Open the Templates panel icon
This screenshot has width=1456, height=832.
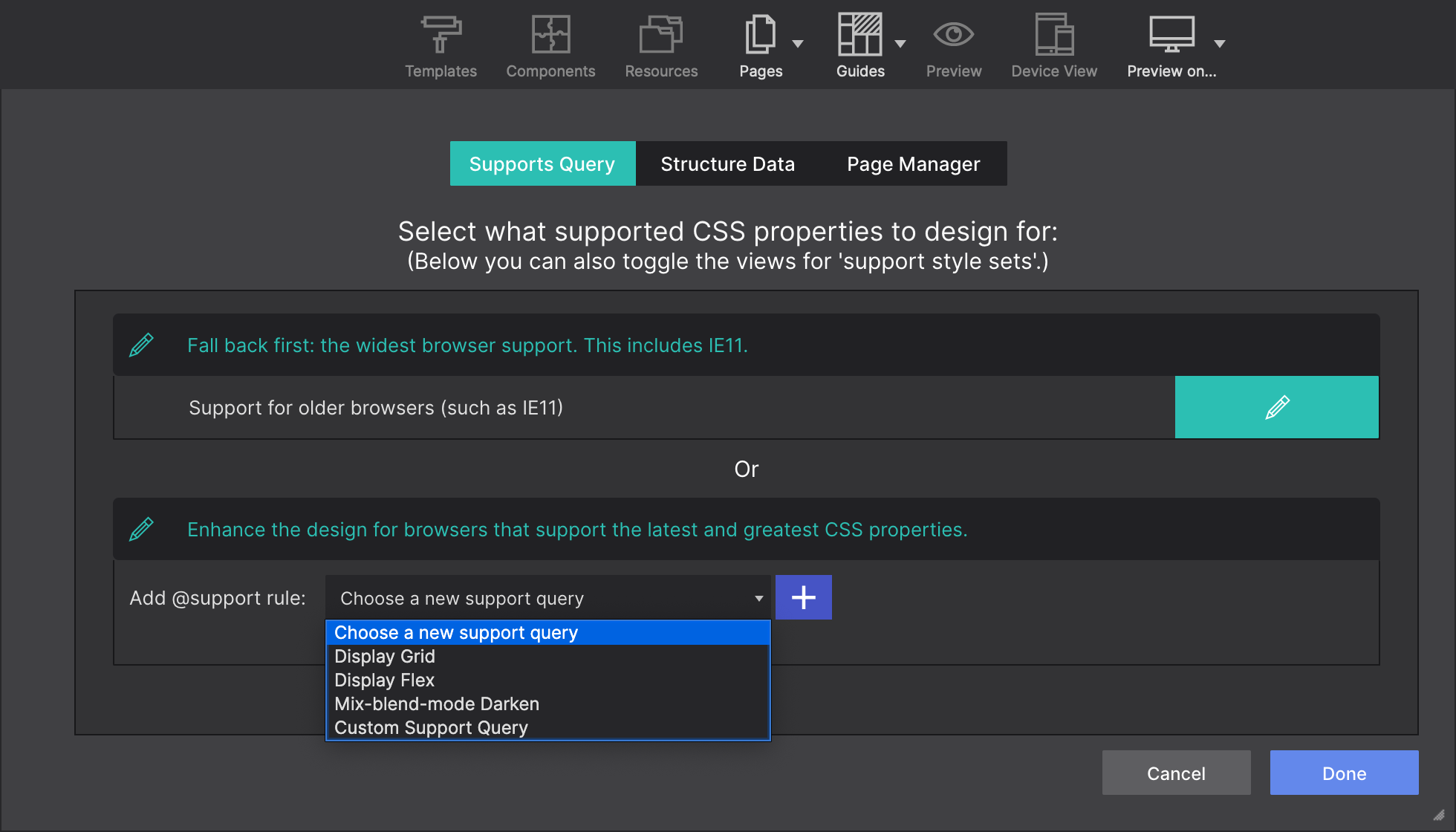tap(441, 34)
